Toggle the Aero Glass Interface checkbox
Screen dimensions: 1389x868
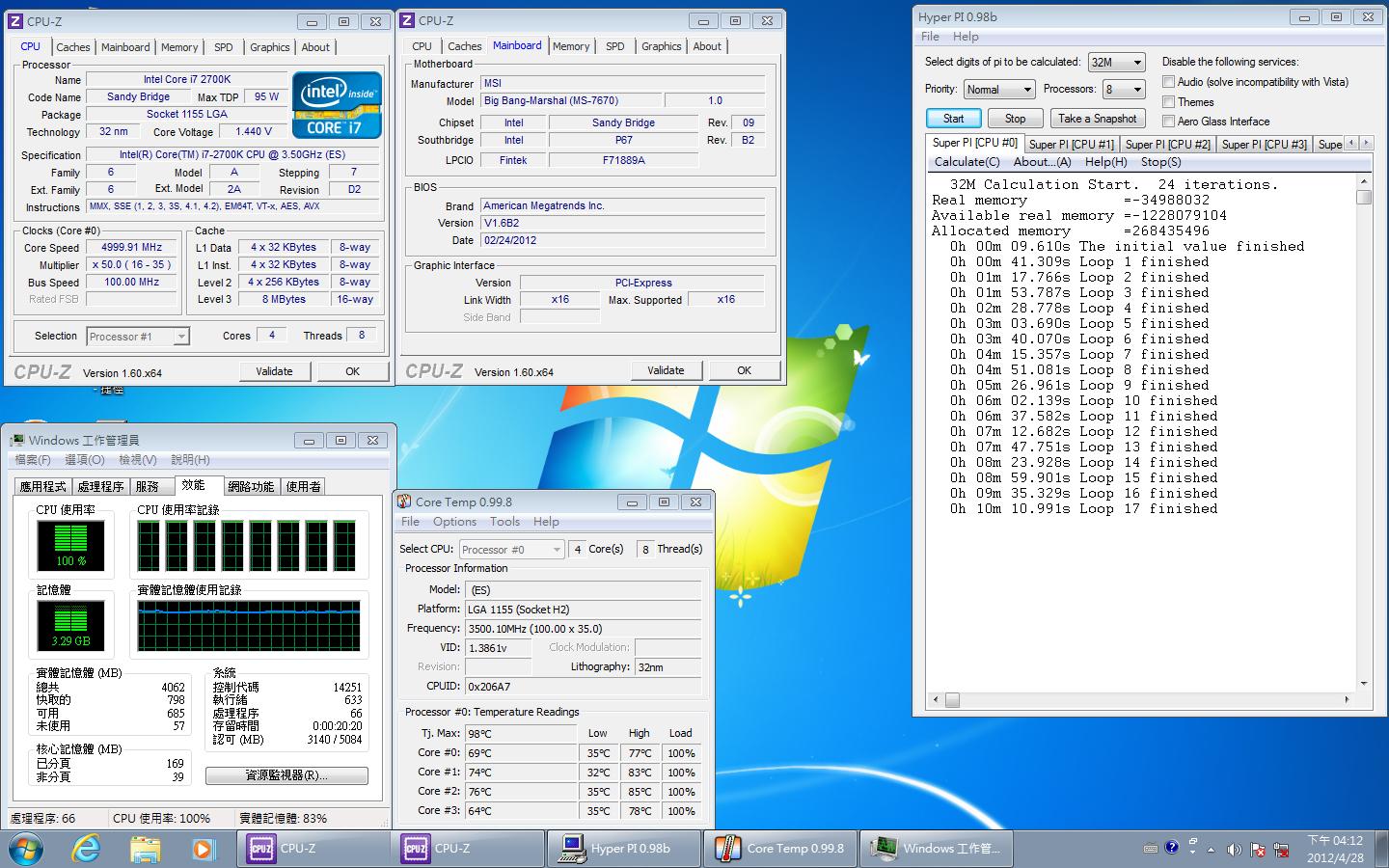click(x=1168, y=122)
